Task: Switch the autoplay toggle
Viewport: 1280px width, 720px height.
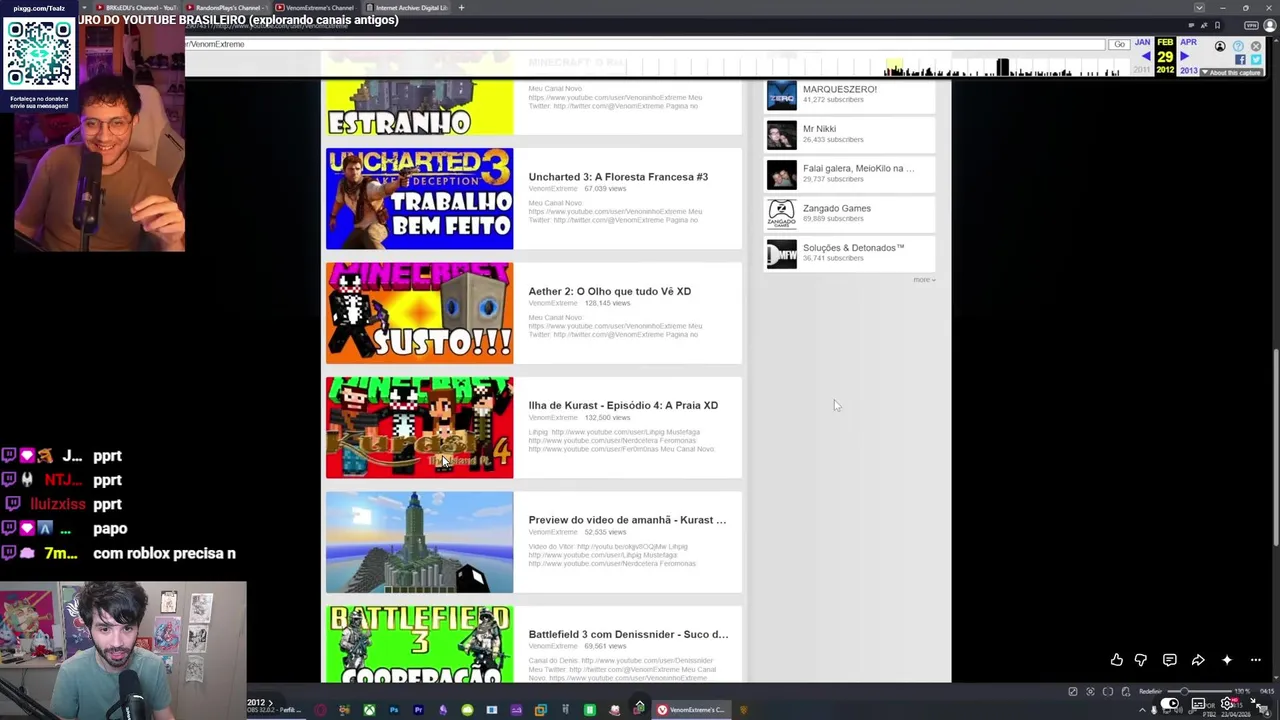Action: click(1169, 704)
